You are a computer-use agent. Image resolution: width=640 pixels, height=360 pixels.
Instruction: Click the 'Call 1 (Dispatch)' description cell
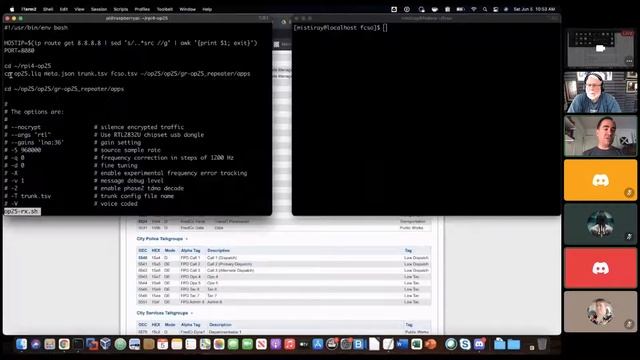222,258
